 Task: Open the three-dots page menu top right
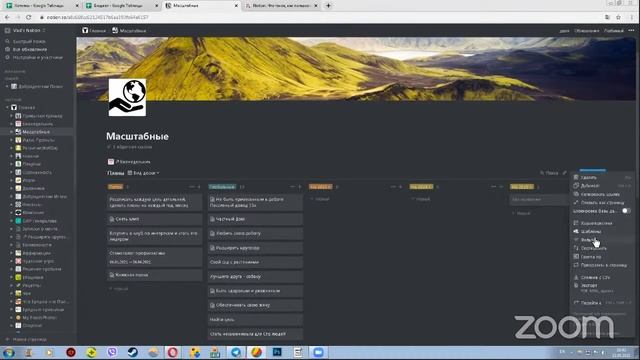pos(631,30)
